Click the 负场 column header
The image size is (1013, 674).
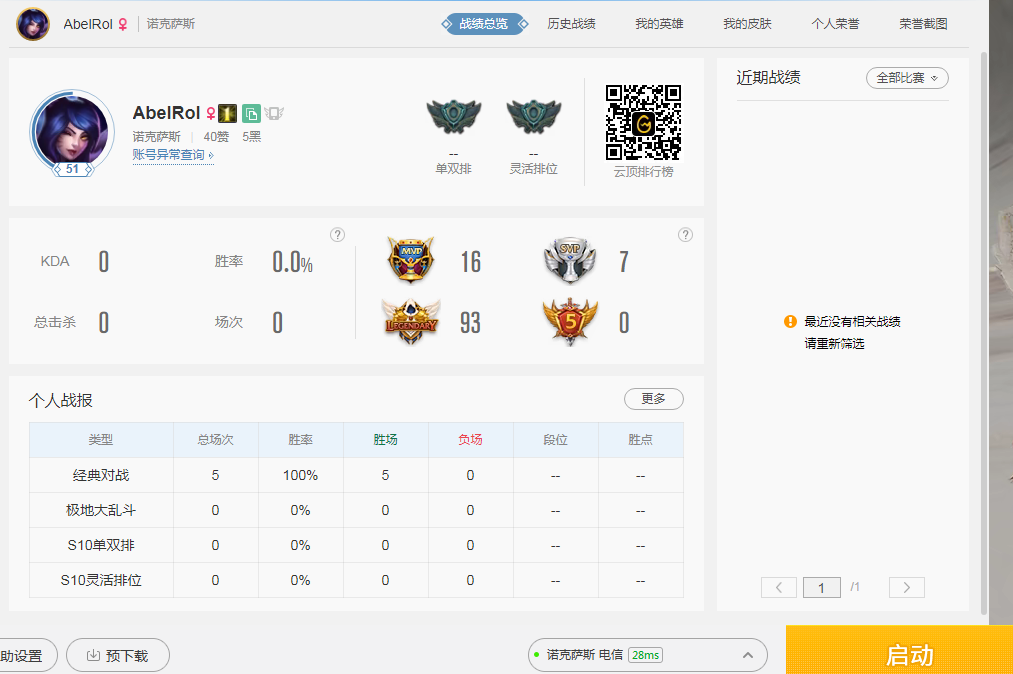(x=470, y=440)
